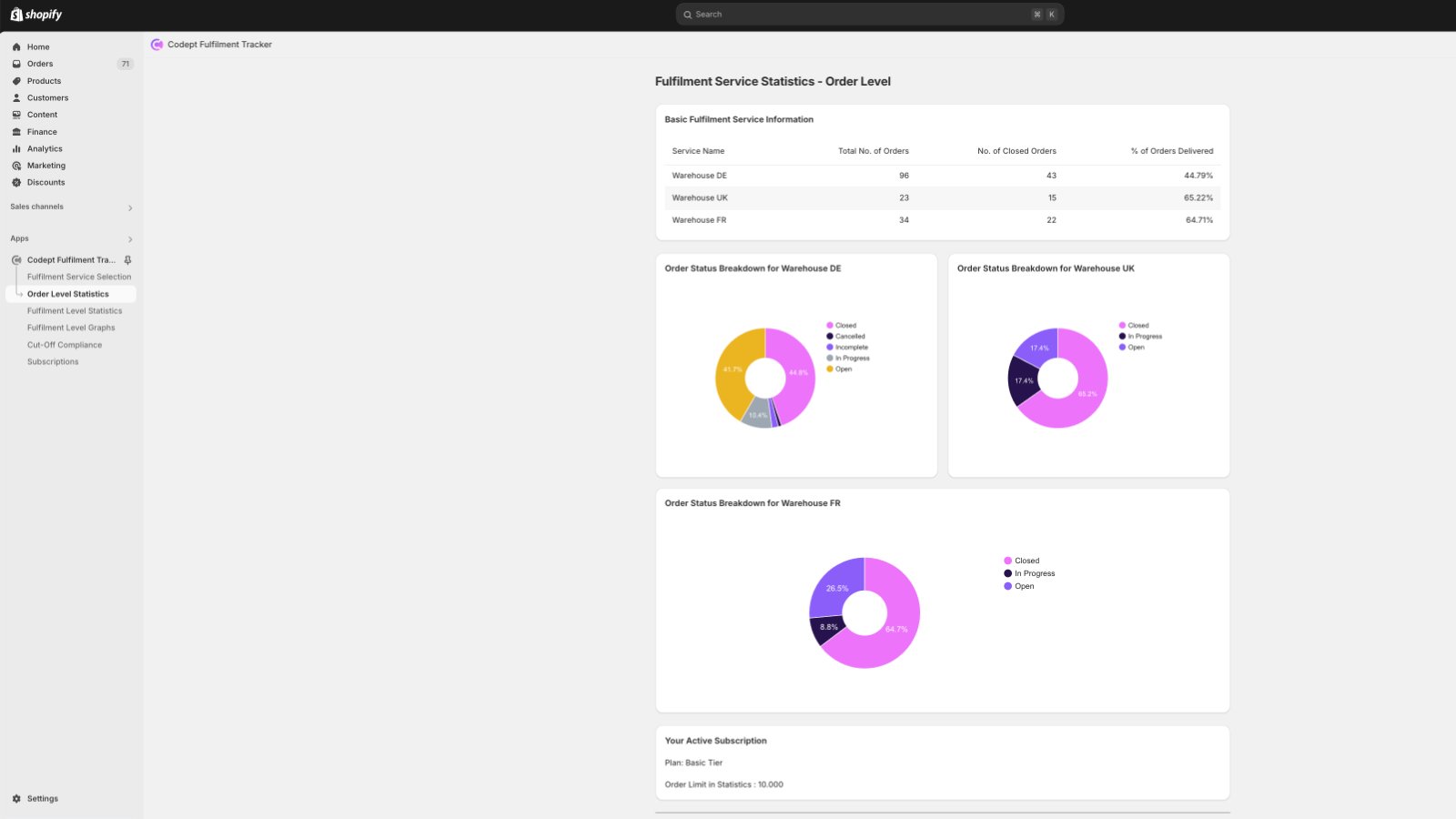
Task: Click Open legend entry in Warehouse DE chart
Action: pyautogui.click(x=839, y=369)
